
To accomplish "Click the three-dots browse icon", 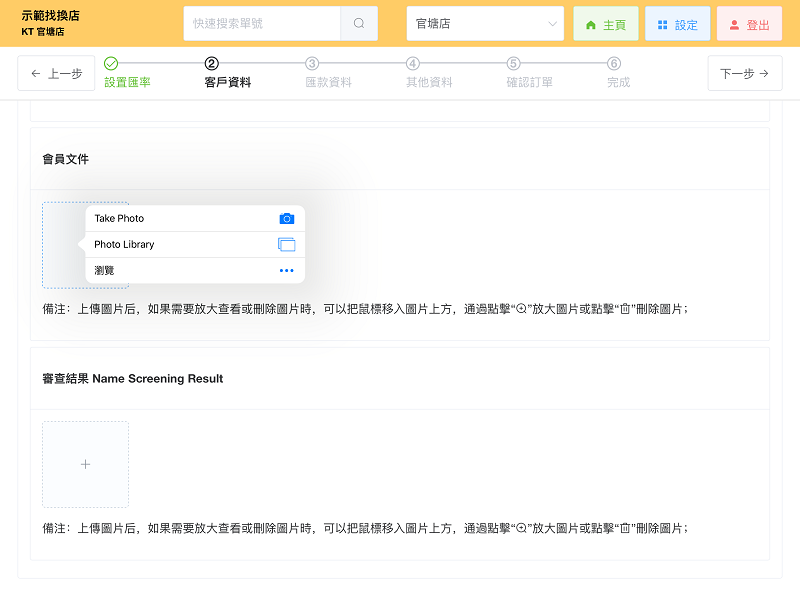I will (287, 270).
